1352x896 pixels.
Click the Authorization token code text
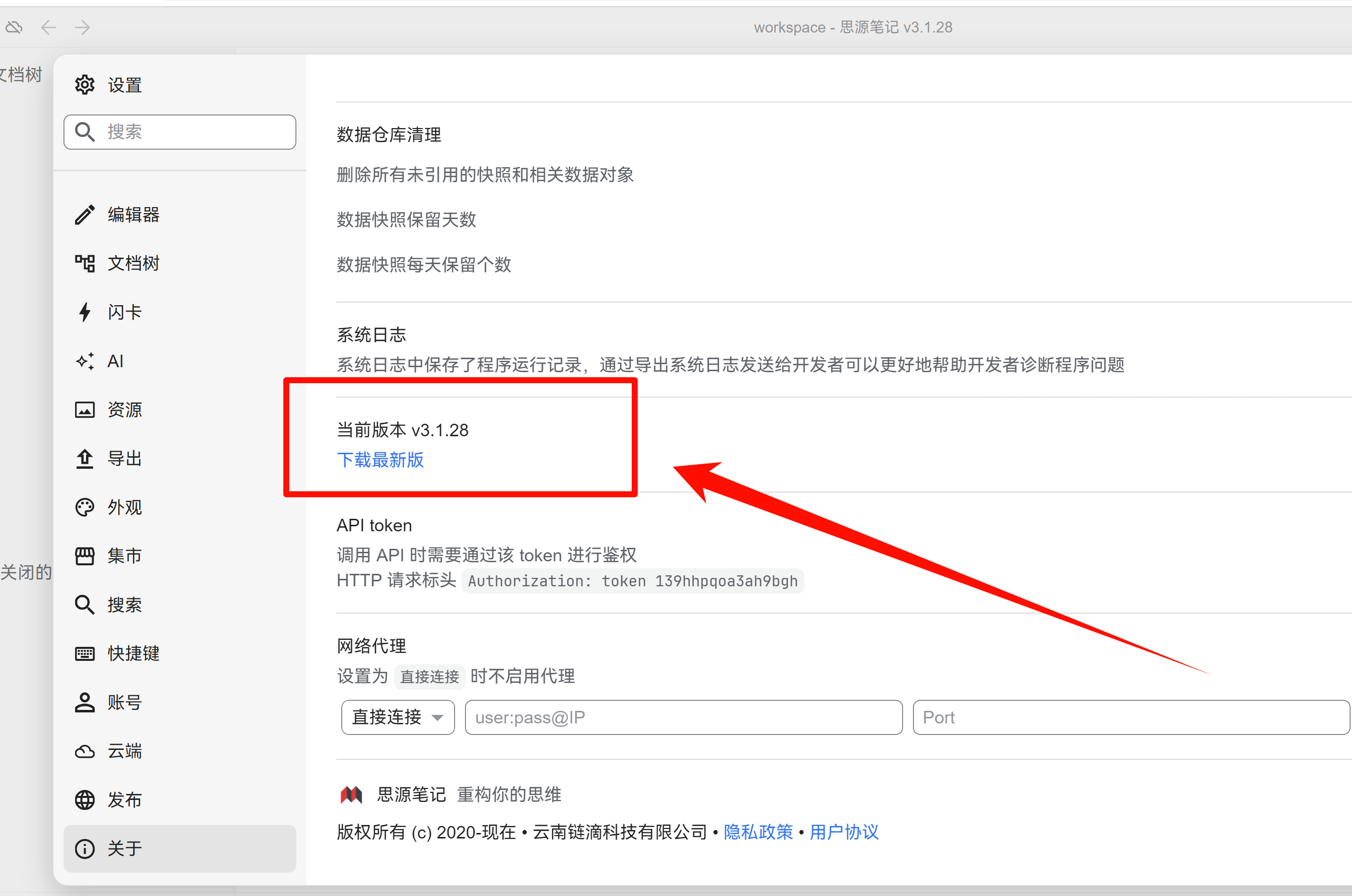click(633, 581)
